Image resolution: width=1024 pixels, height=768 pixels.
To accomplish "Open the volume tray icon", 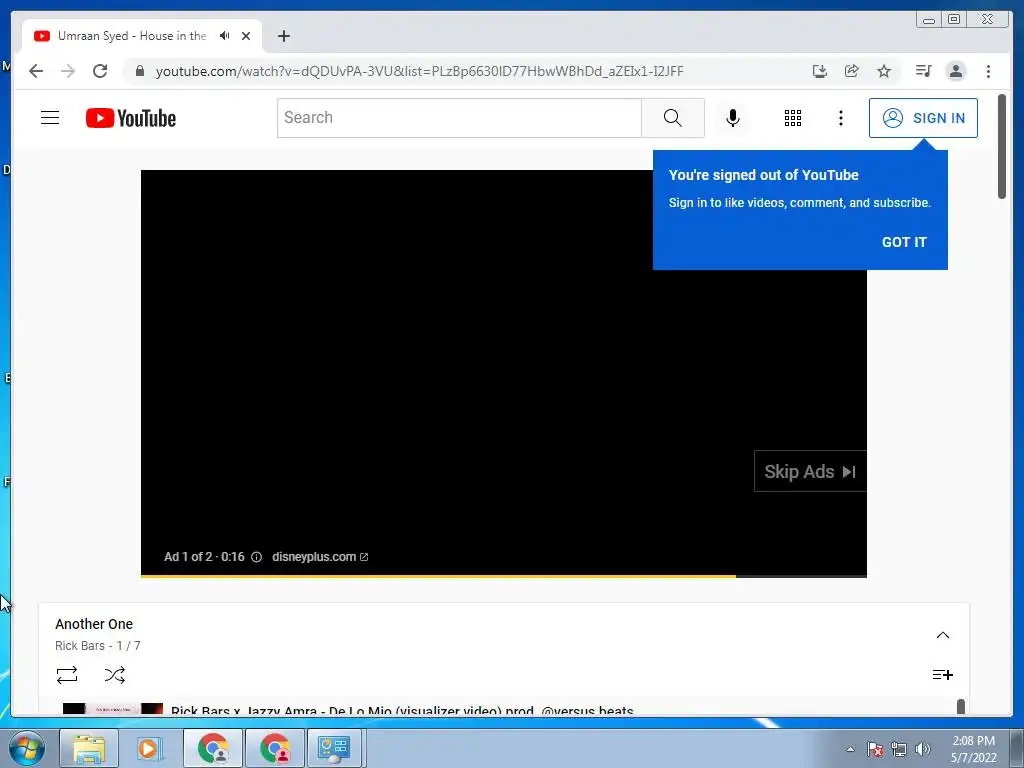I will pyautogui.click(x=922, y=749).
